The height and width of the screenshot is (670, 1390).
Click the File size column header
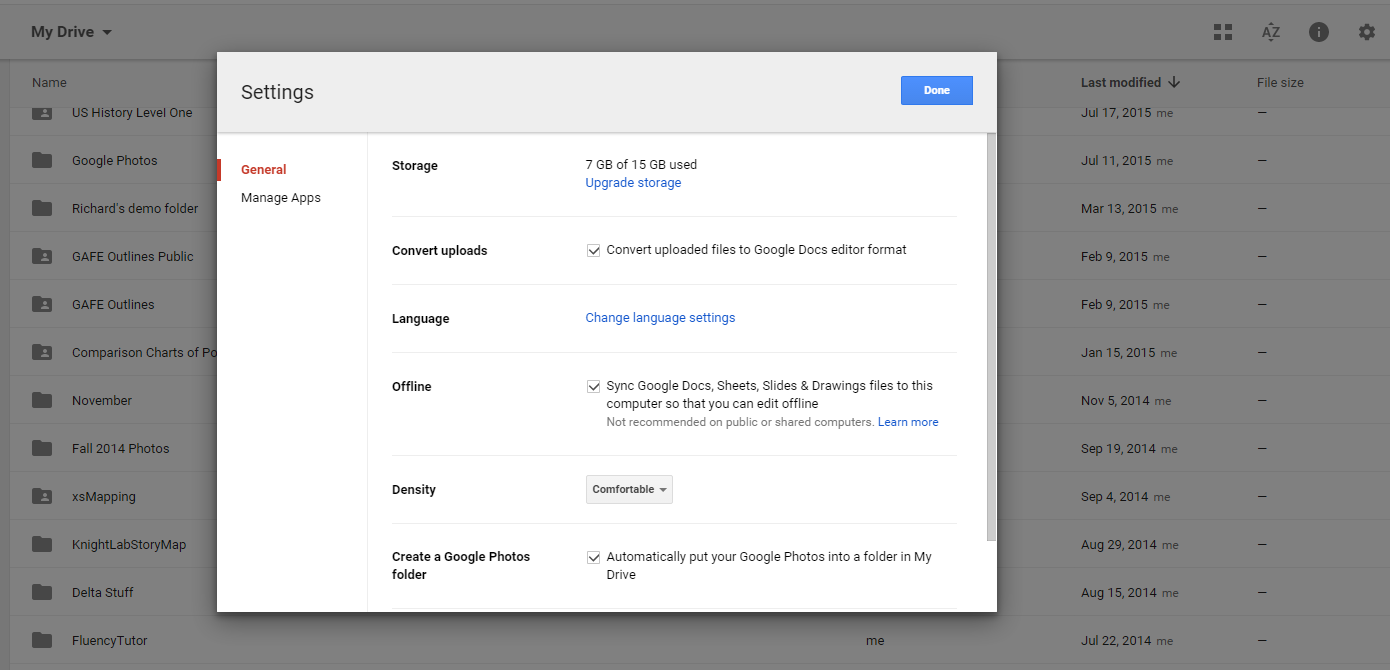pos(1280,82)
